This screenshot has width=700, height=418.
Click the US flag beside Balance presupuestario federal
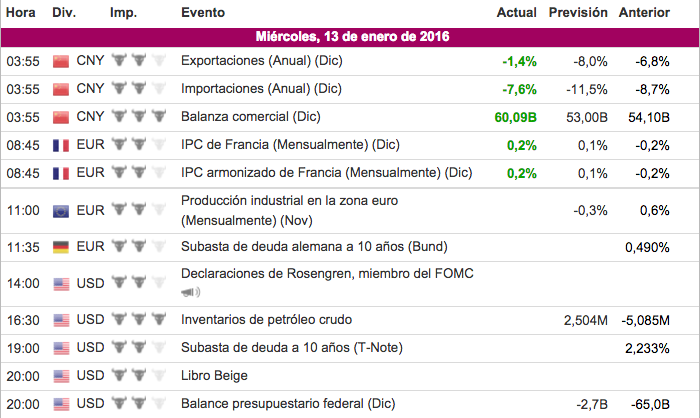click(60, 404)
